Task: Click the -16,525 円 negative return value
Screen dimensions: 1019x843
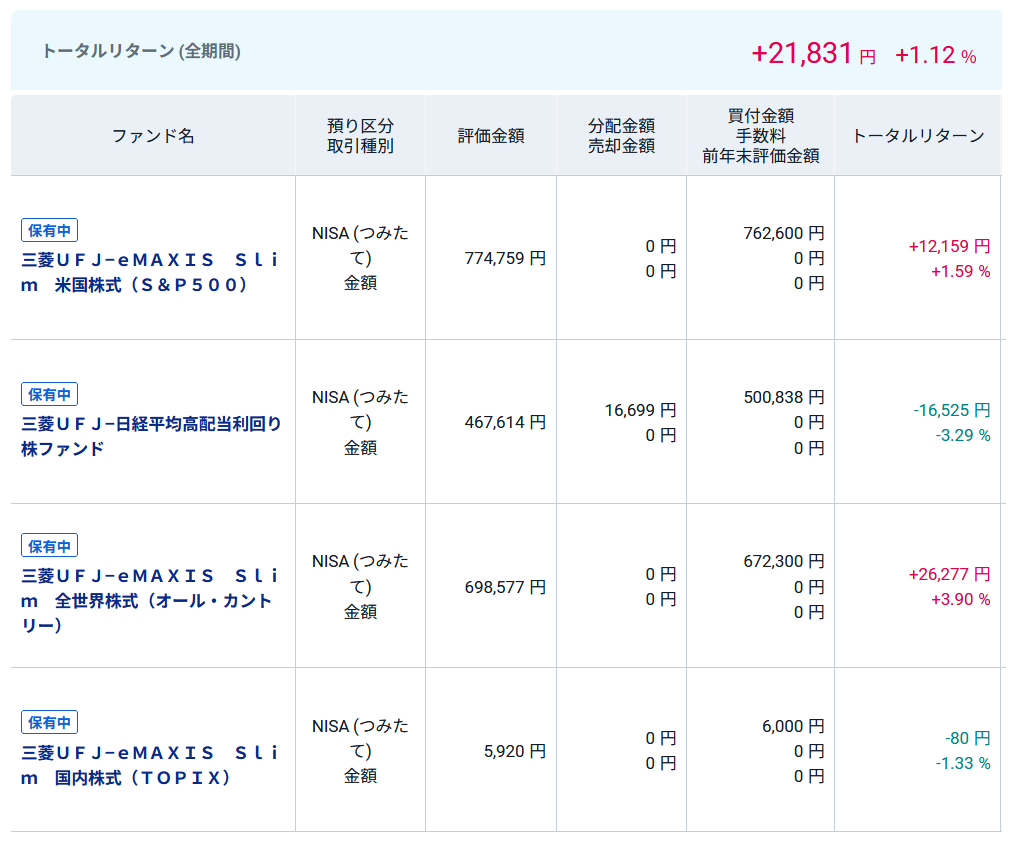Action: click(x=951, y=410)
